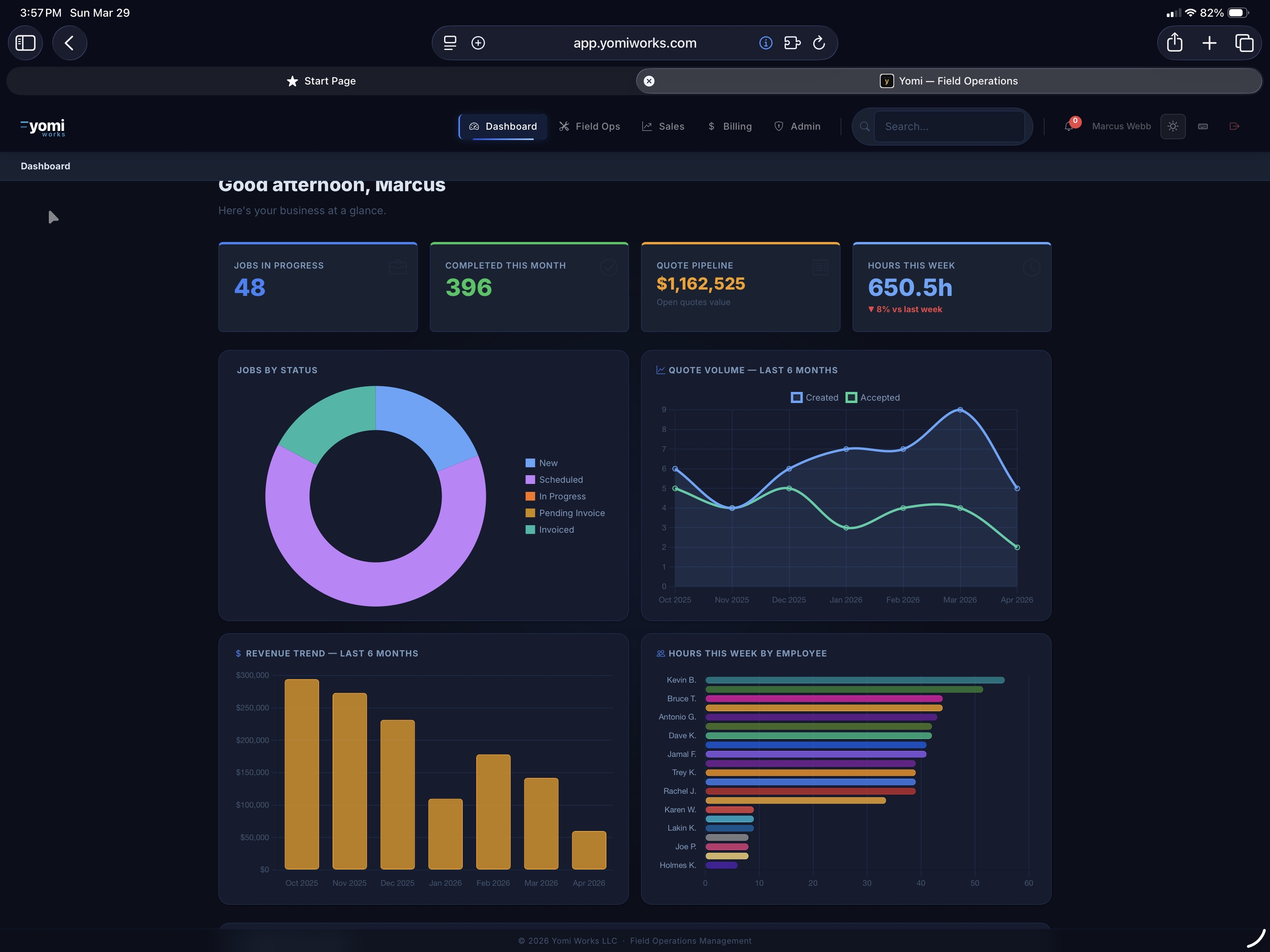Click the Dashboard breadcrumb link
This screenshot has height=952, width=1270.
(45, 166)
